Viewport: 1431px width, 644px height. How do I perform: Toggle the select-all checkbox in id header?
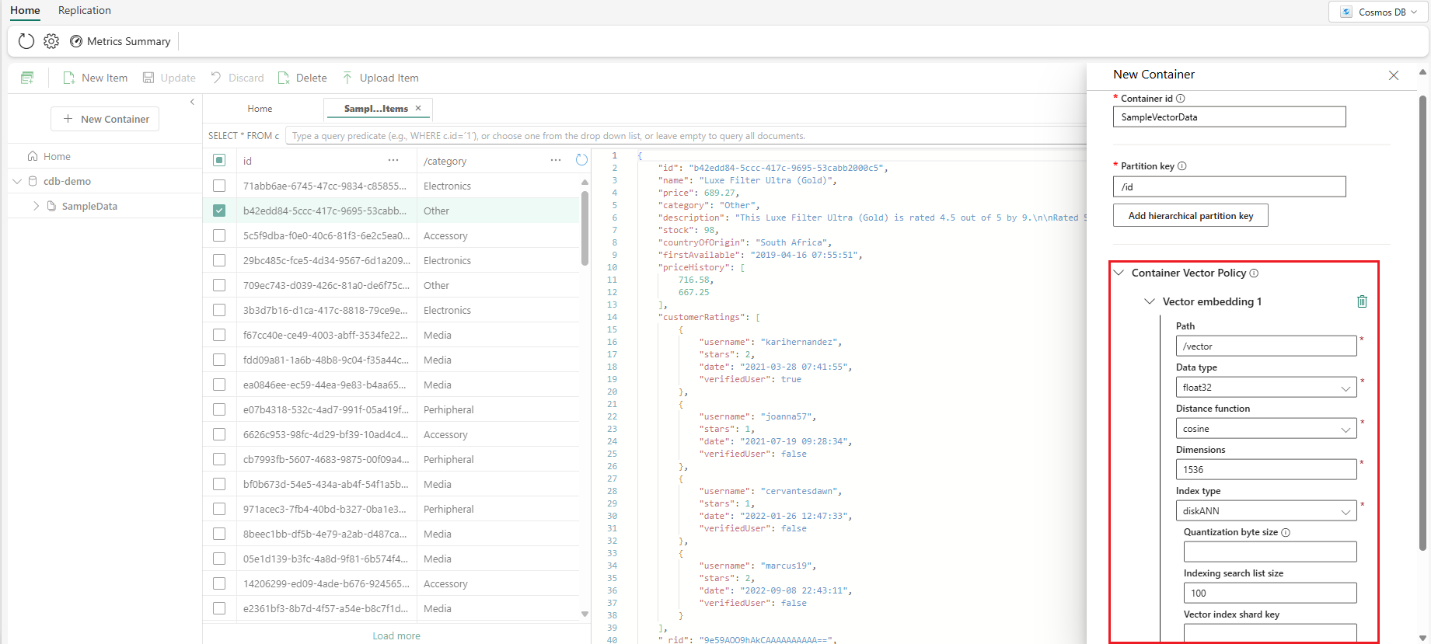(x=219, y=160)
